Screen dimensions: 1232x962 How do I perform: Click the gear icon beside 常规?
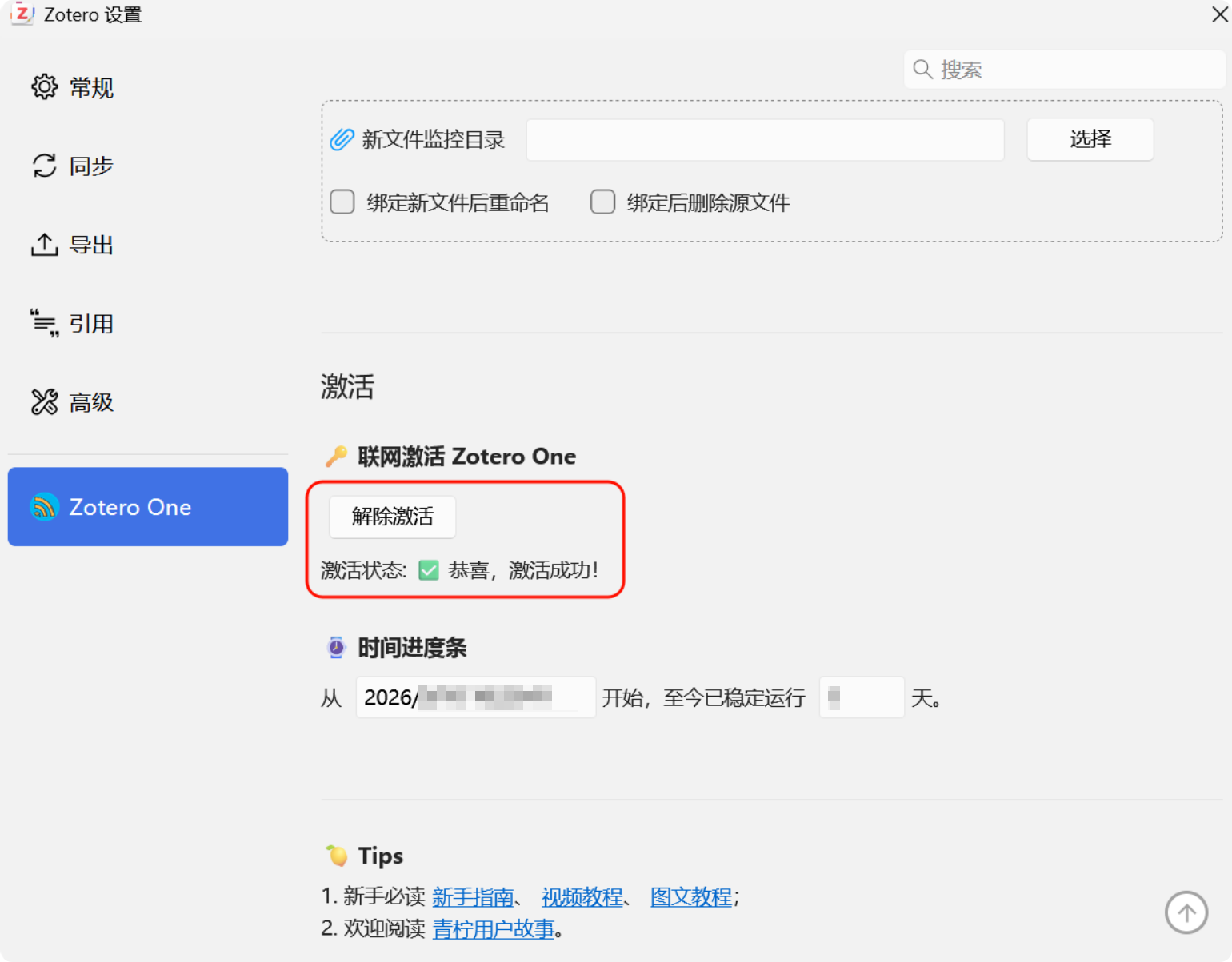45,87
